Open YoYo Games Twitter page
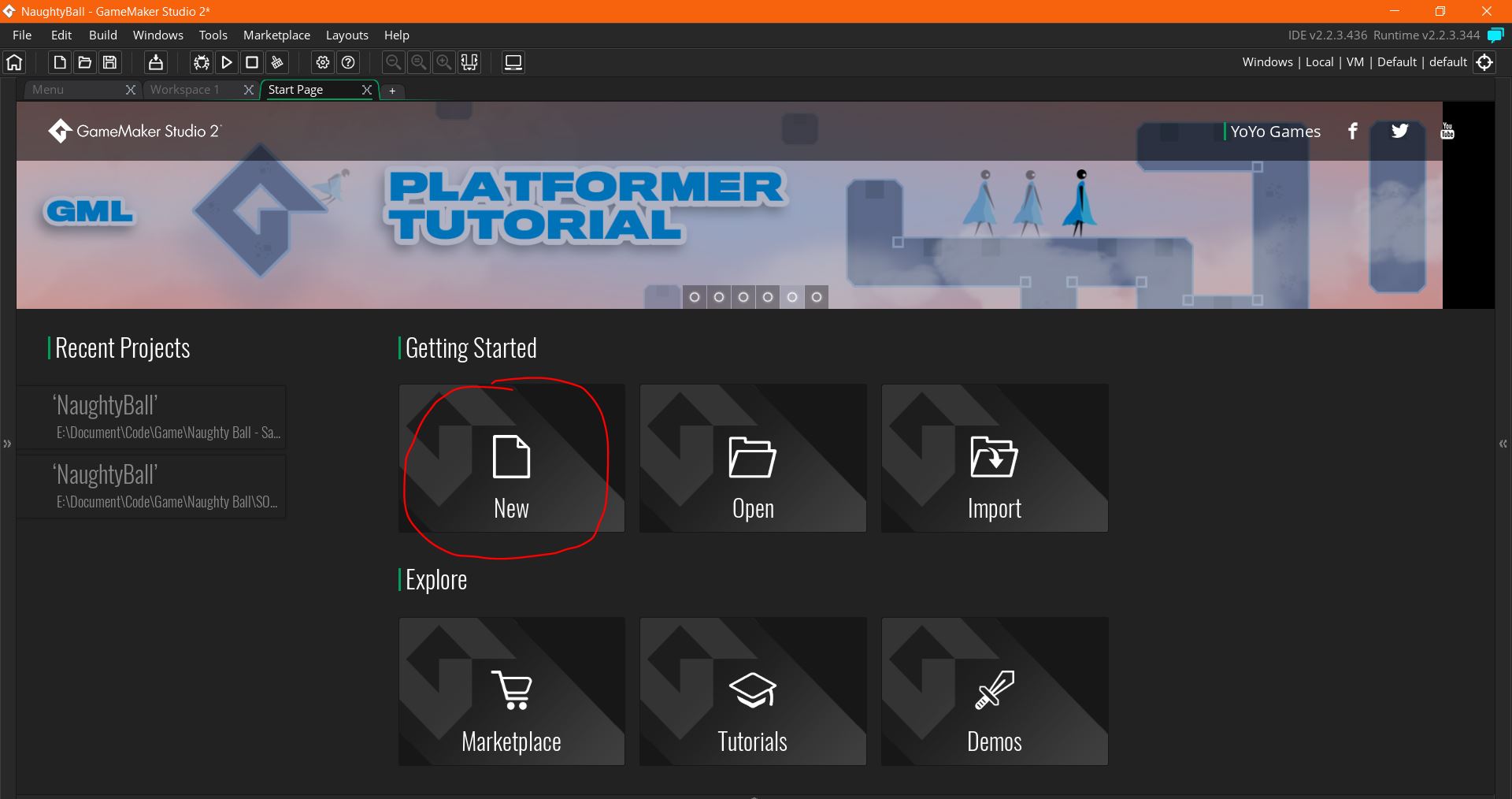The height and width of the screenshot is (799, 1512). (x=1399, y=131)
